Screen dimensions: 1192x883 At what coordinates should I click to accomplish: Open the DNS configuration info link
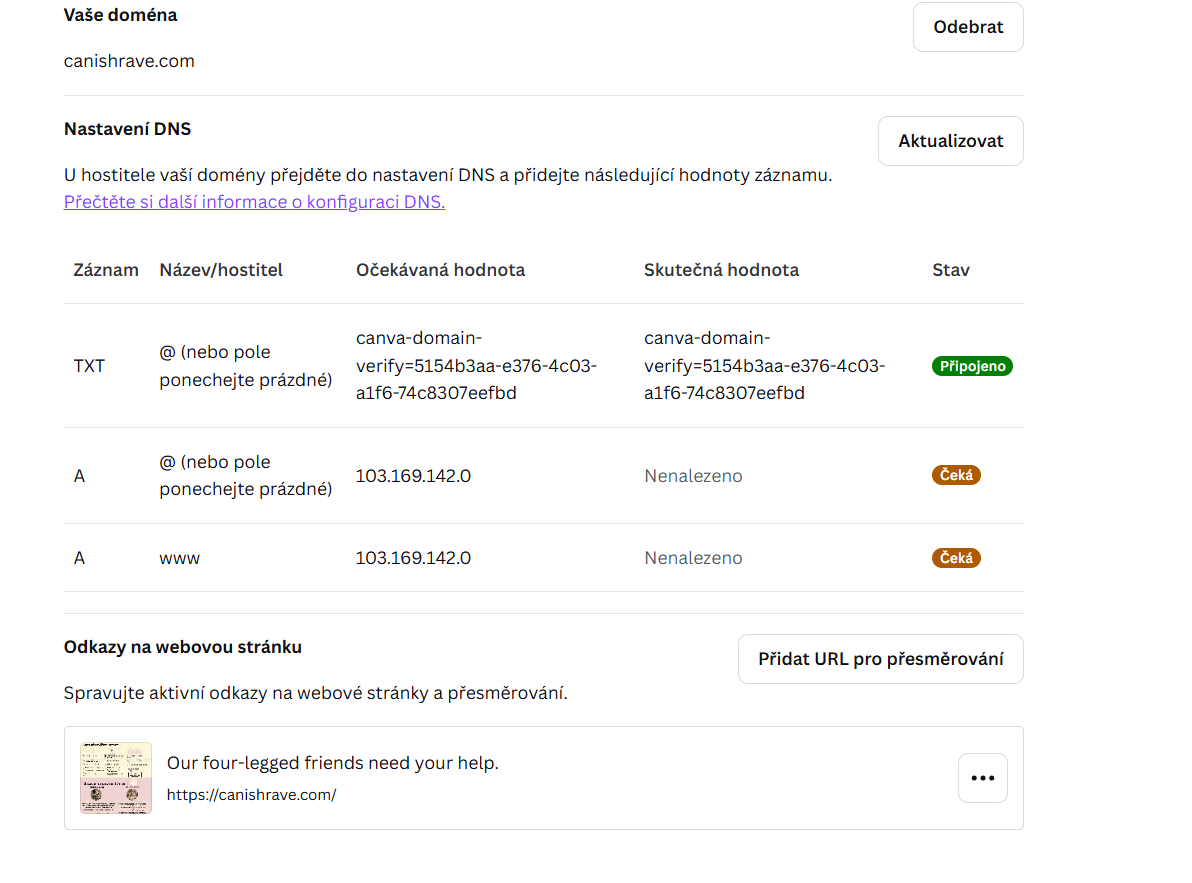click(254, 202)
